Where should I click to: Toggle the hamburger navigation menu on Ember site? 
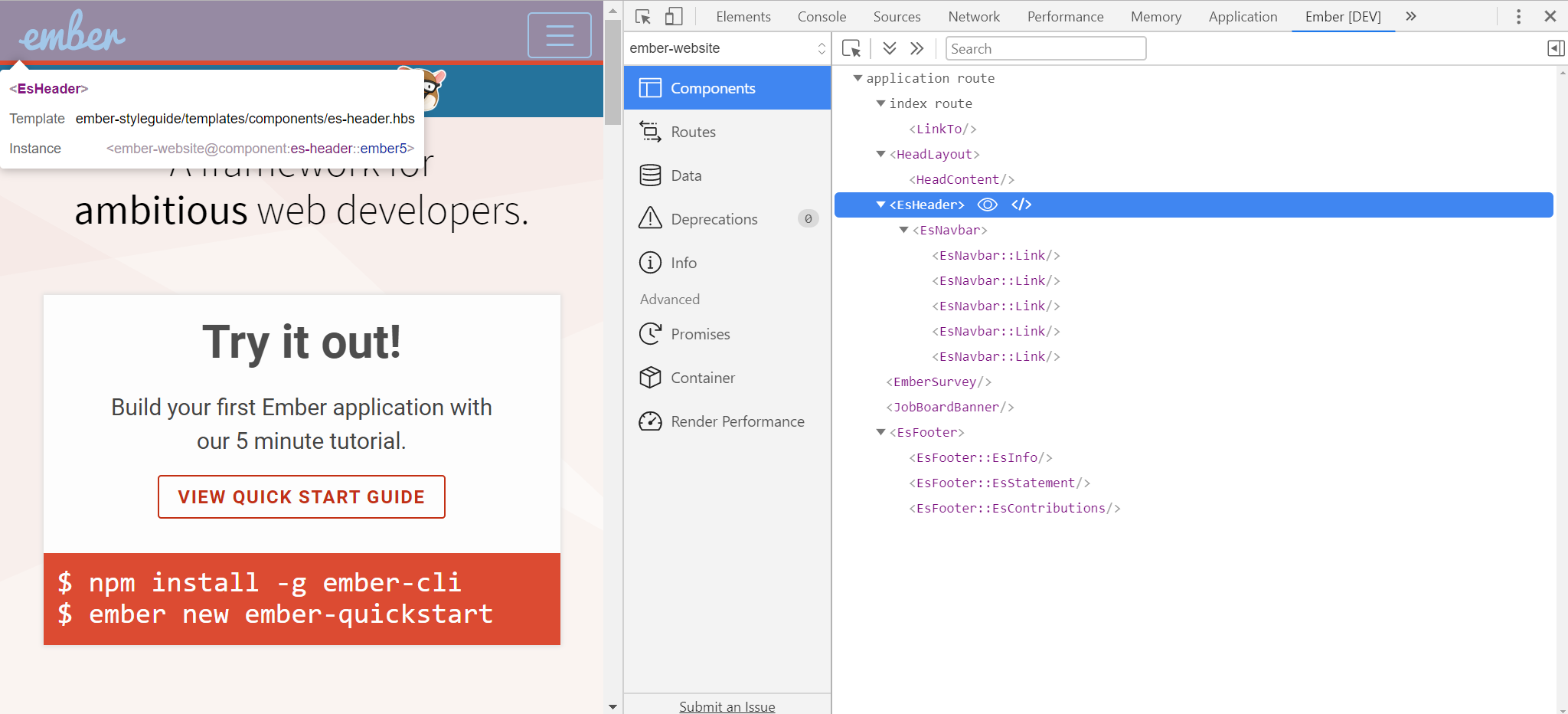pos(560,35)
